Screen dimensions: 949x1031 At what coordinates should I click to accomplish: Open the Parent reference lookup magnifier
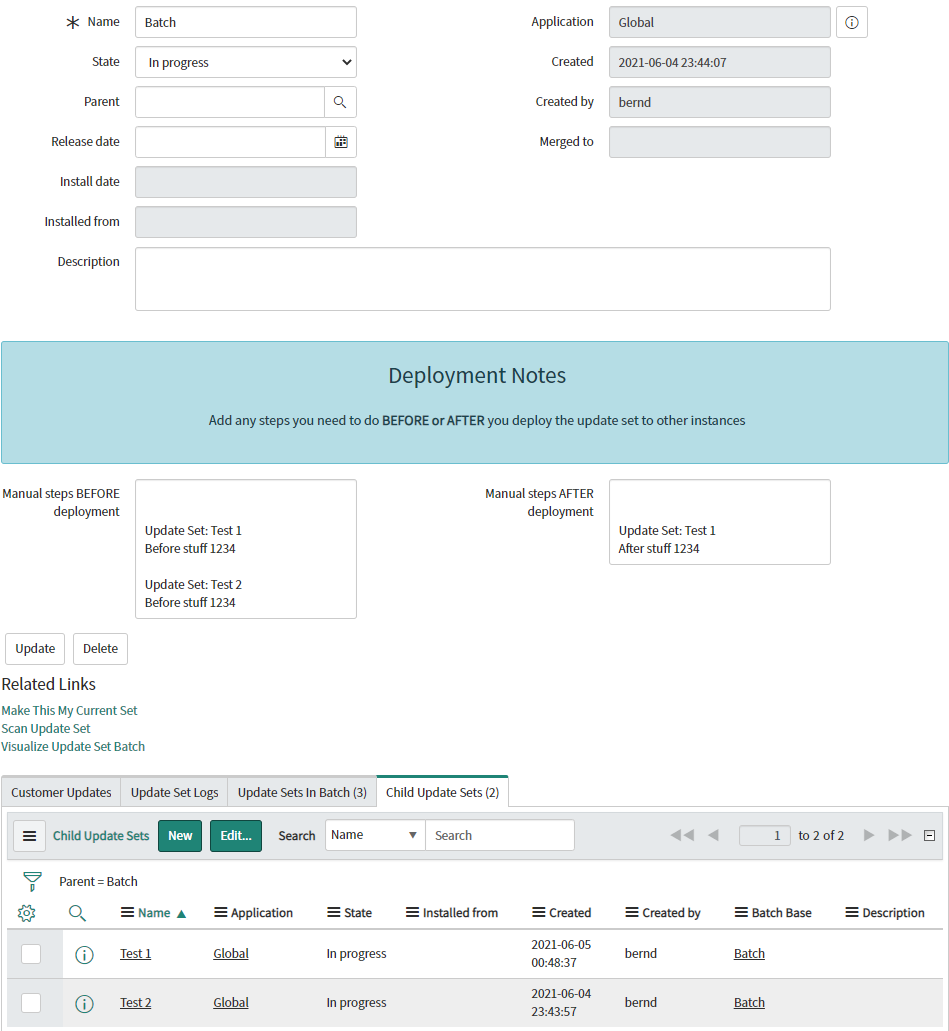pos(340,102)
